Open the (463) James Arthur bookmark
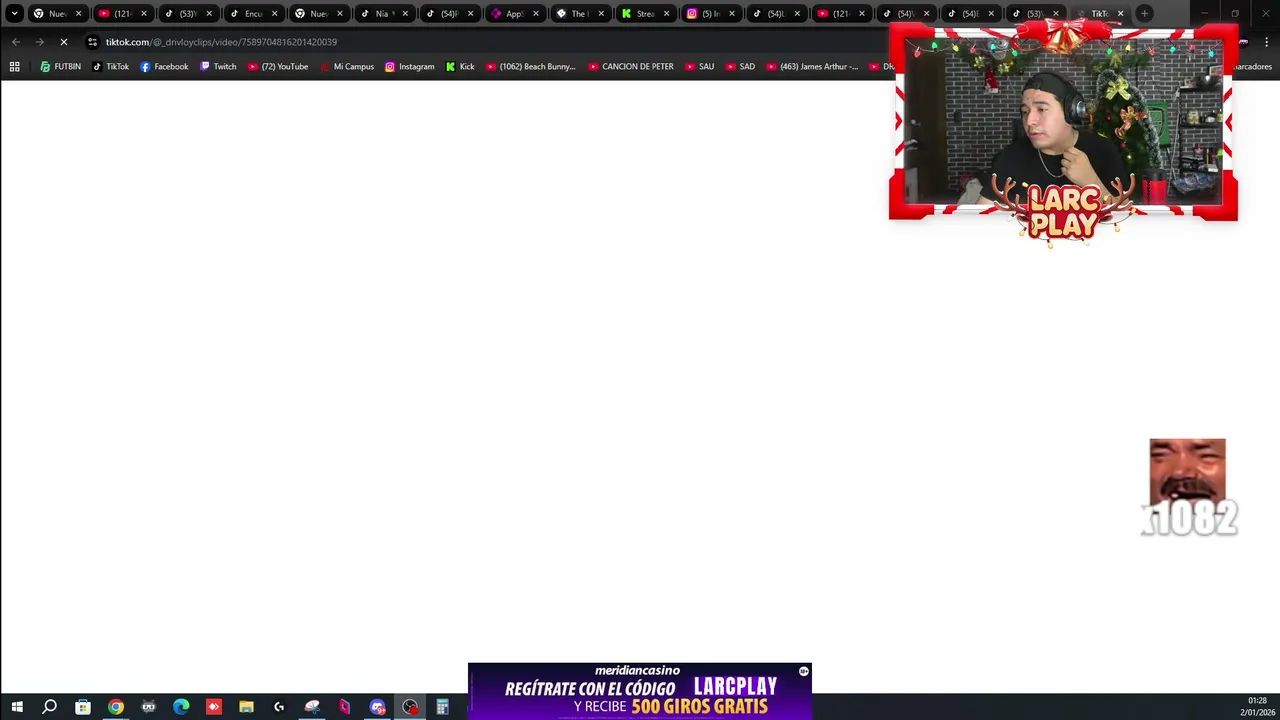 pos(812,67)
